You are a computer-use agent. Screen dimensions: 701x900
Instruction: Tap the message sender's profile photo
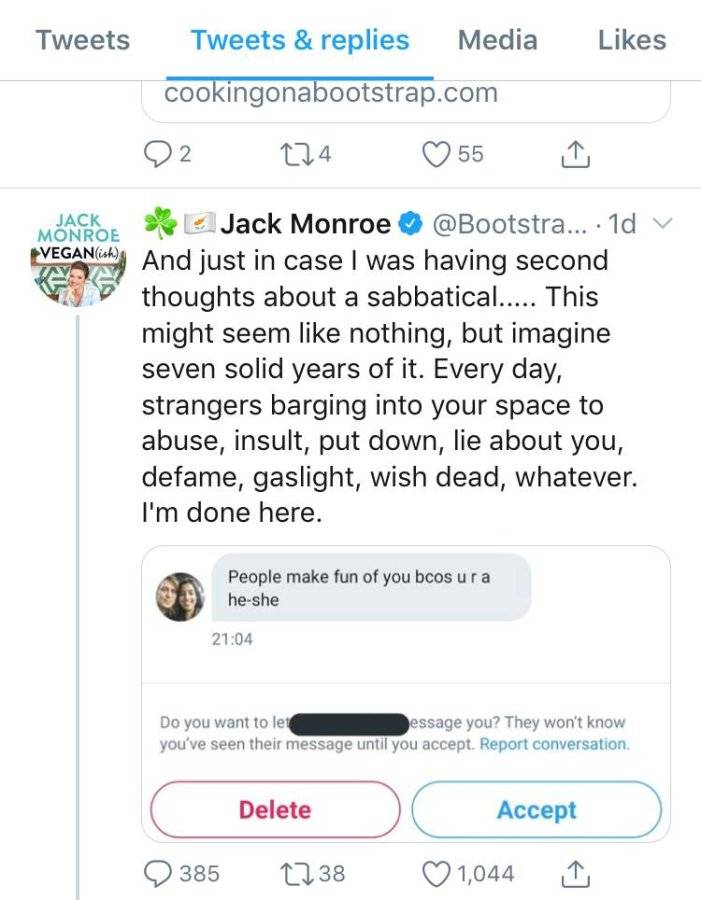[180, 597]
